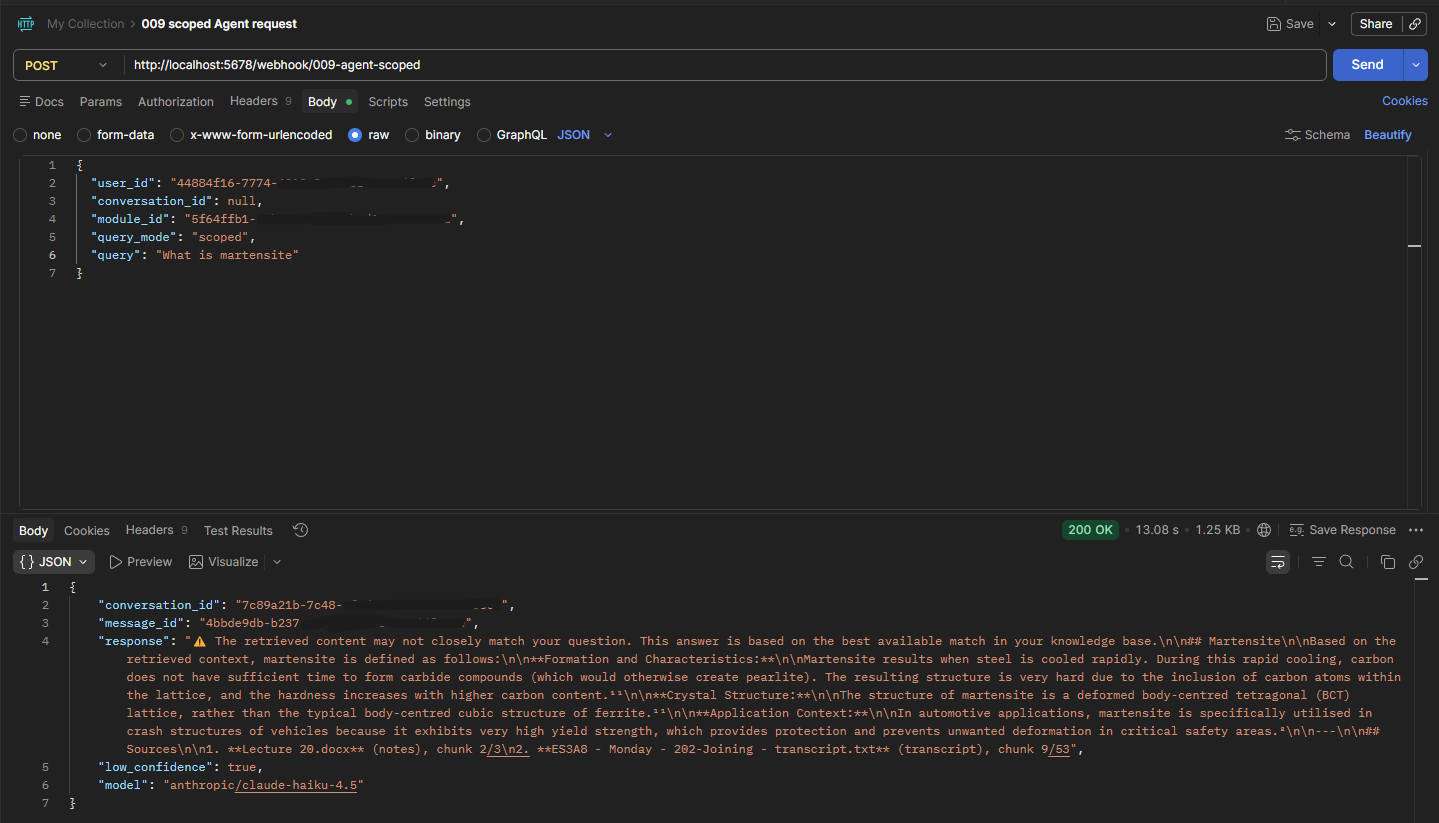1439x823 pixels.
Task: Open the Docs panel icon
Action: click(25, 102)
